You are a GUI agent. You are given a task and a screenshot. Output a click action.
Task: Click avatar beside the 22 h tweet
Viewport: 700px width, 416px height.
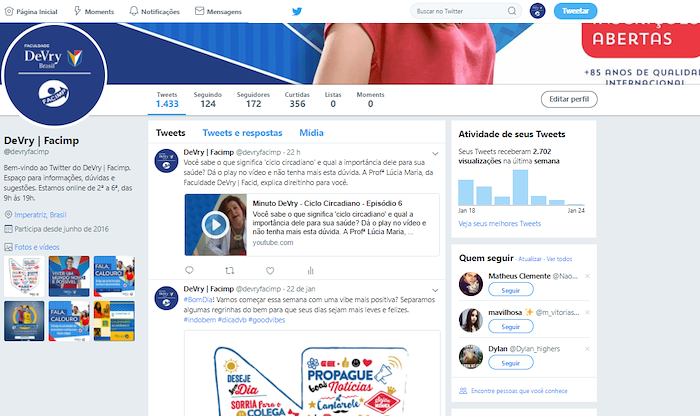[x=166, y=161]
